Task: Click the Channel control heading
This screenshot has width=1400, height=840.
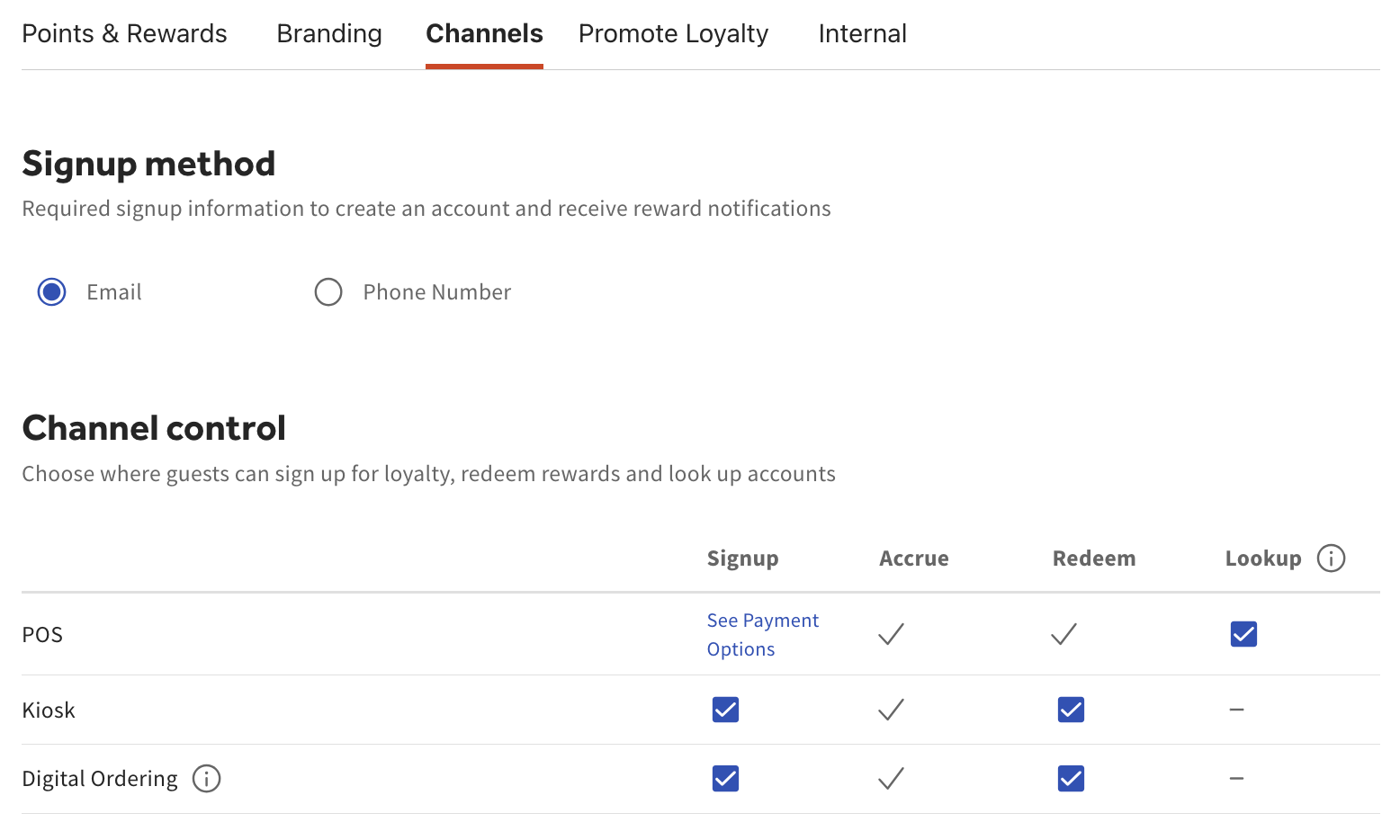Action: [x=154, y=427]
